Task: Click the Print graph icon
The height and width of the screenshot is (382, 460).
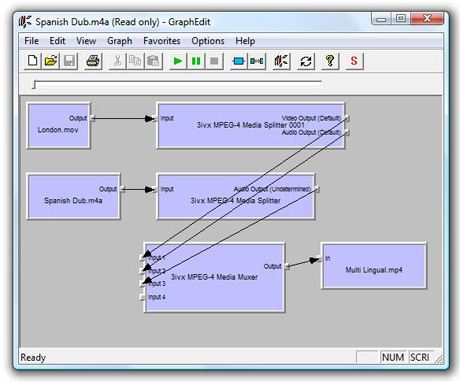Action: pyautogui.click(x=93, y=61)
